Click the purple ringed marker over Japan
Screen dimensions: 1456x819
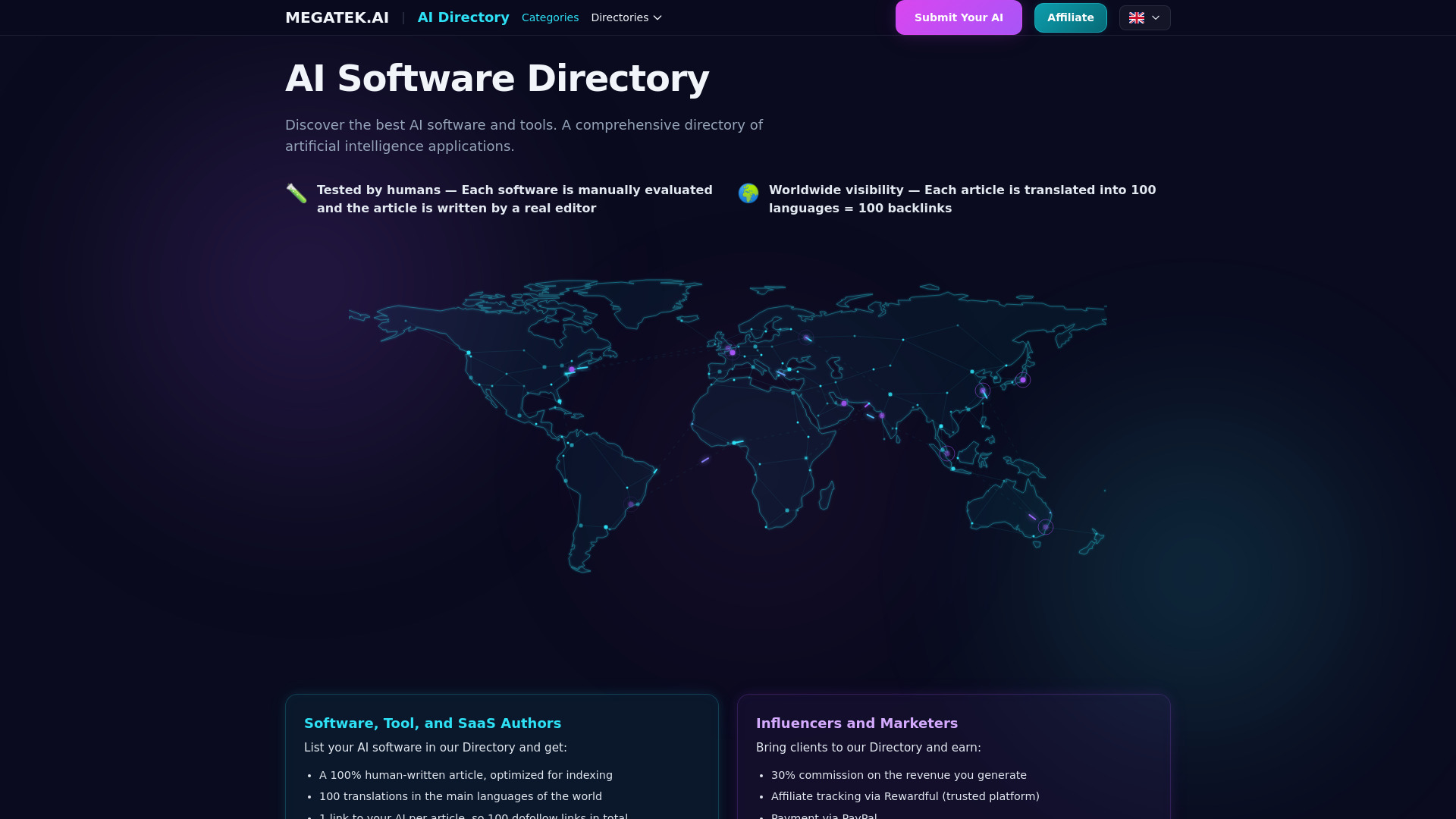[x=1023, y=380]
